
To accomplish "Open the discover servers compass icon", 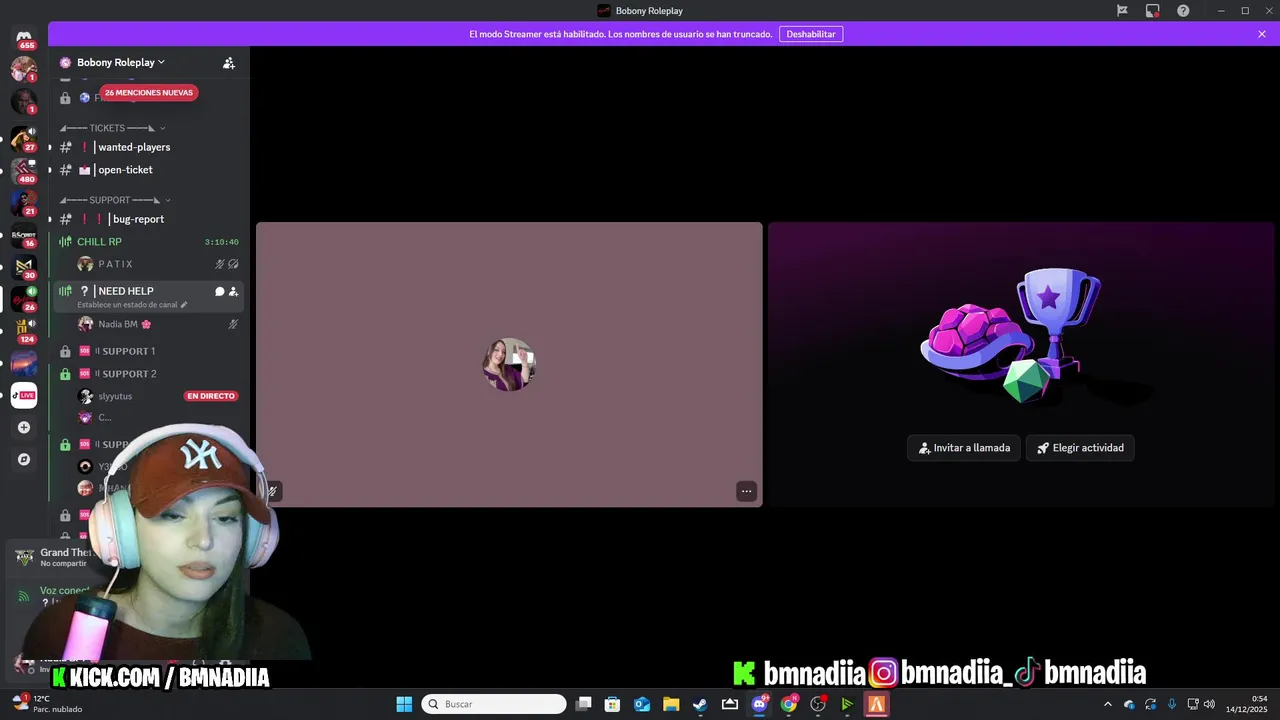I will click(24, 459).
